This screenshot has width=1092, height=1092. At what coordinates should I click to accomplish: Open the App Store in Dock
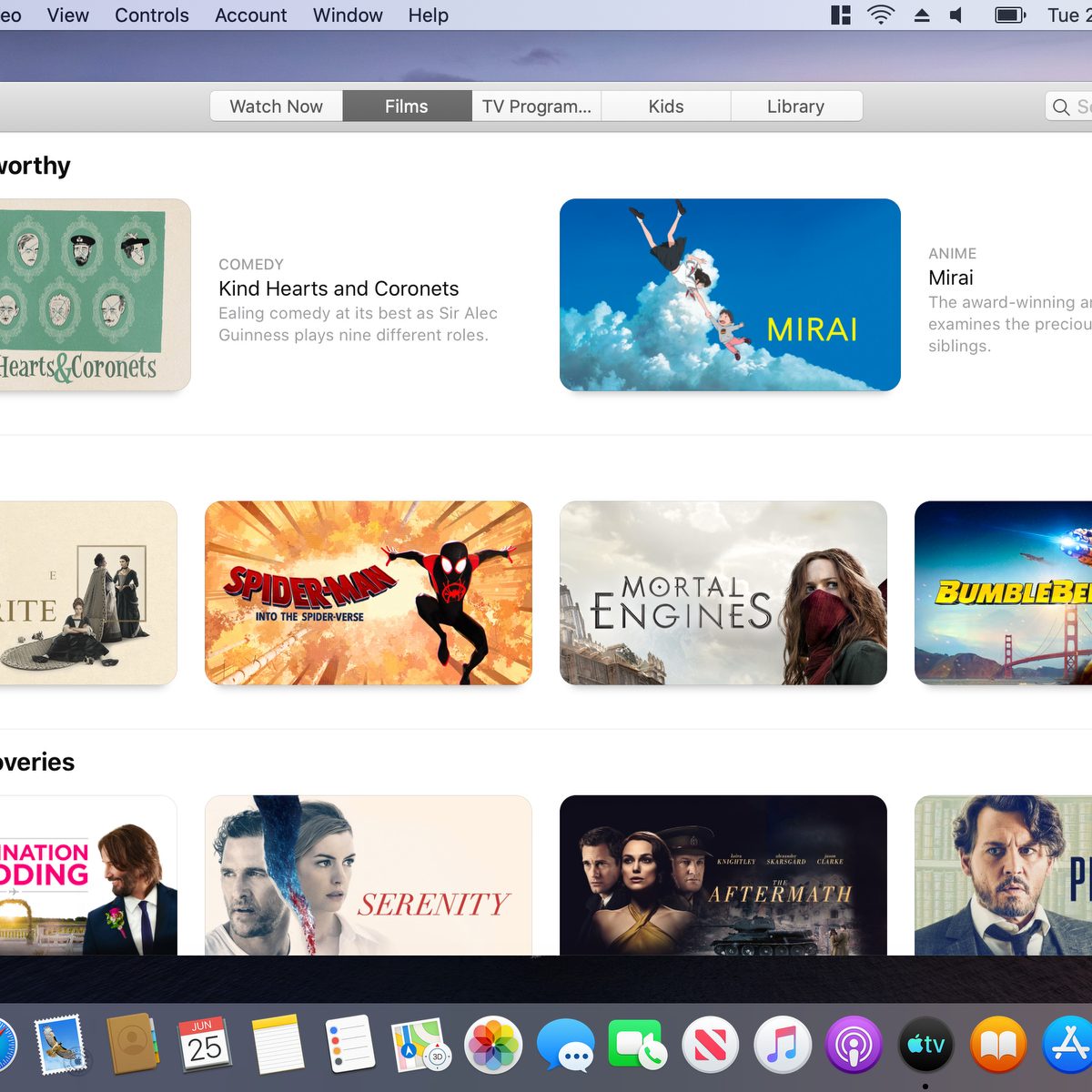(x=1068, y=1046)
